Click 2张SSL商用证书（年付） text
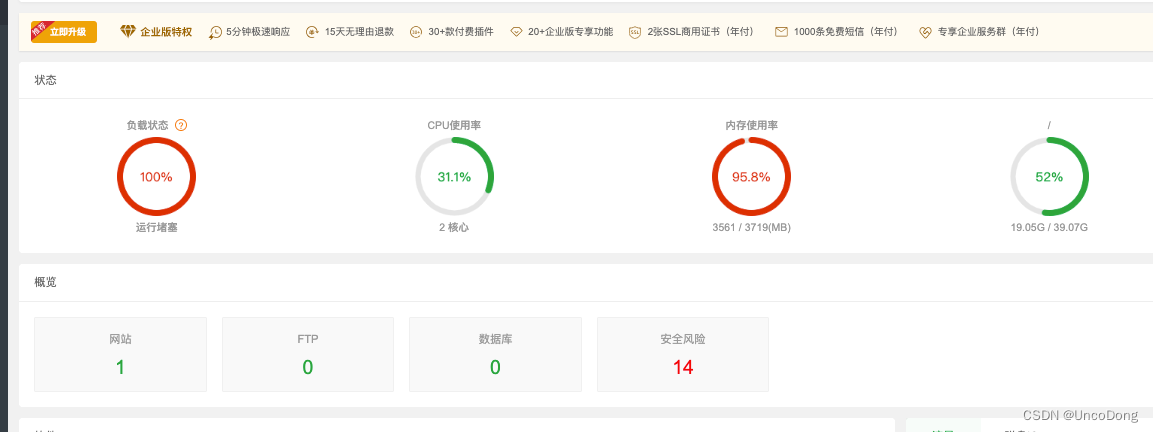Image resolution: width=1153 pixels, height=432 pixels. click(702, 32)
